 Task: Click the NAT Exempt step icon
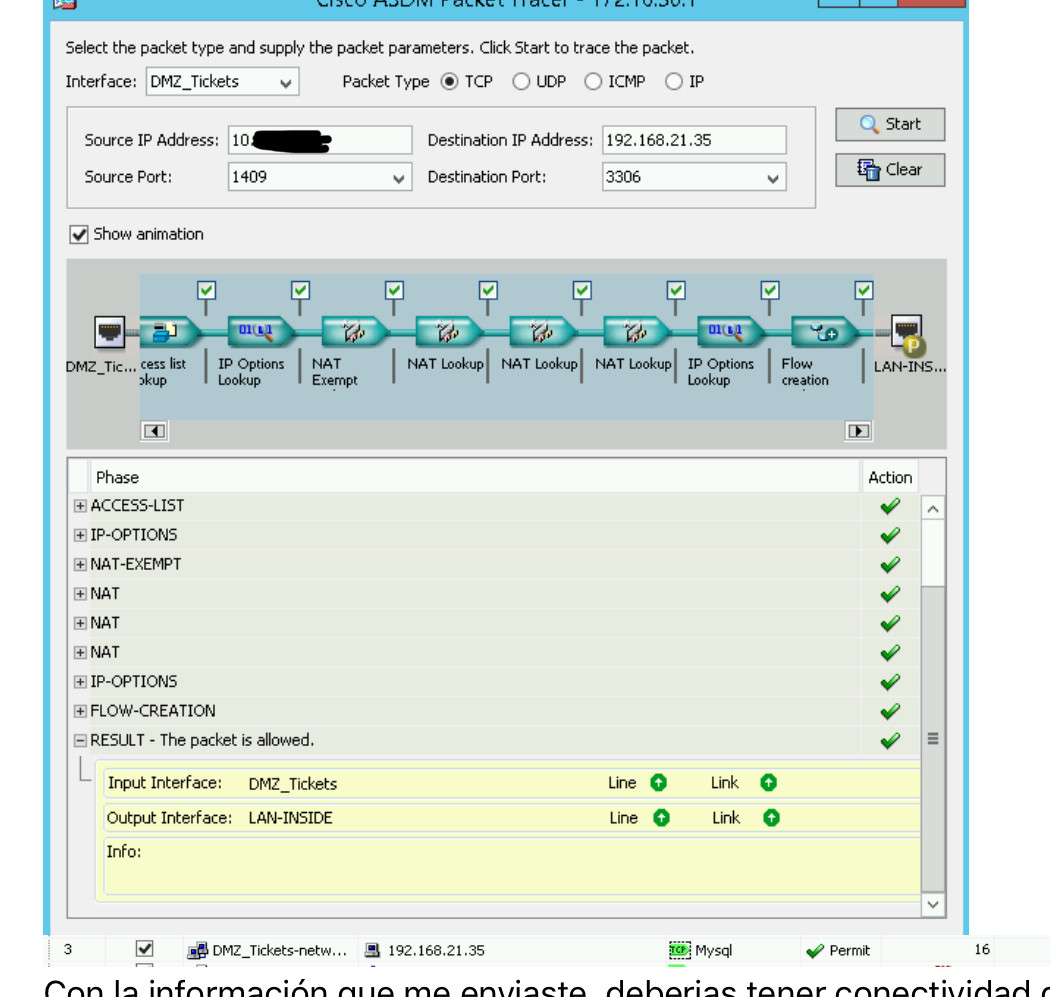click(354, 331)
